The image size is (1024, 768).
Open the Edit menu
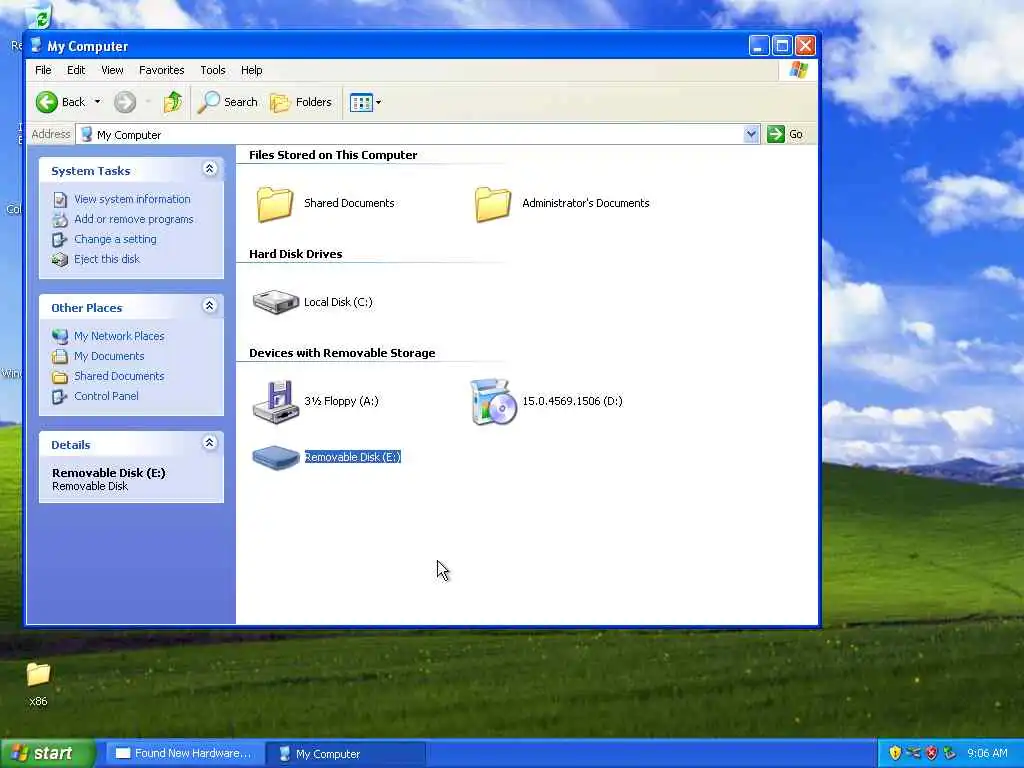[x=76, y=70]
